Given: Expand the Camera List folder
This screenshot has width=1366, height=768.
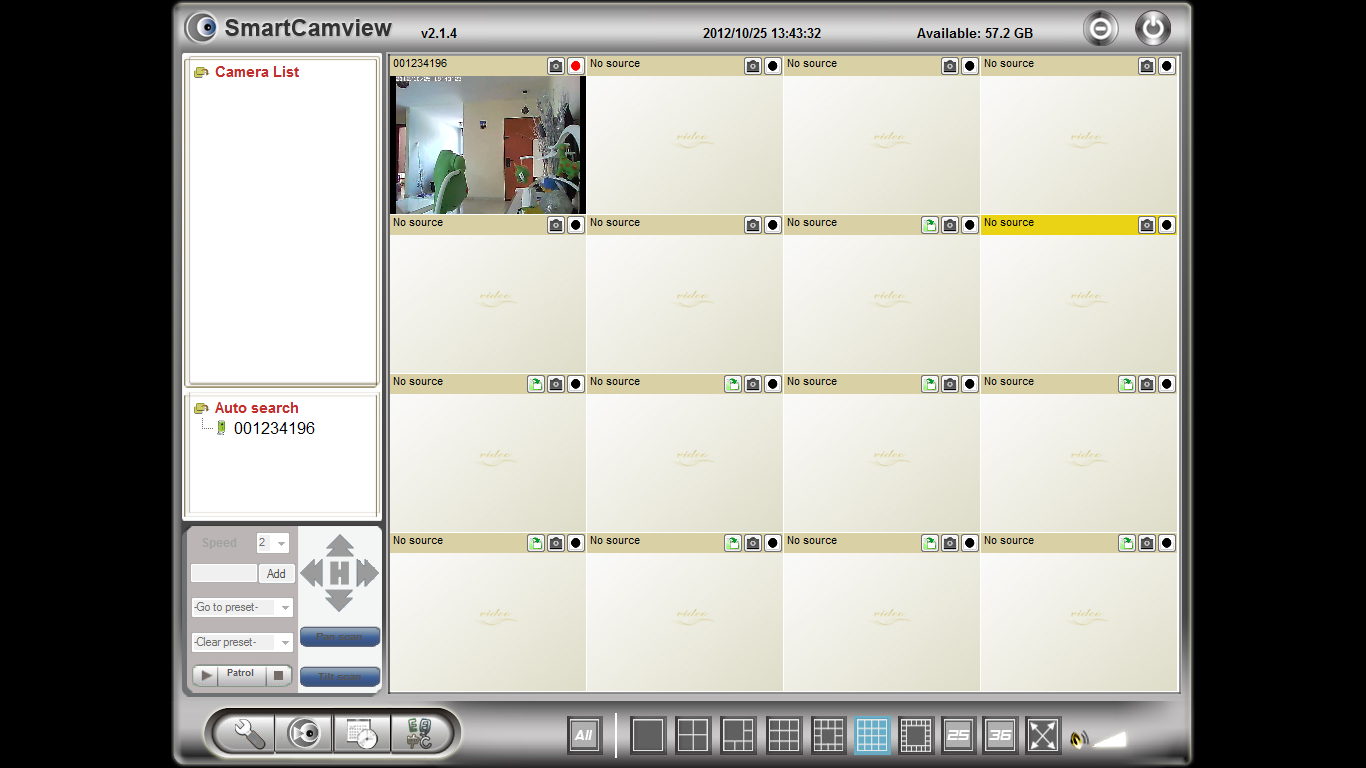Looking at the screenshot, I should 201,72.
